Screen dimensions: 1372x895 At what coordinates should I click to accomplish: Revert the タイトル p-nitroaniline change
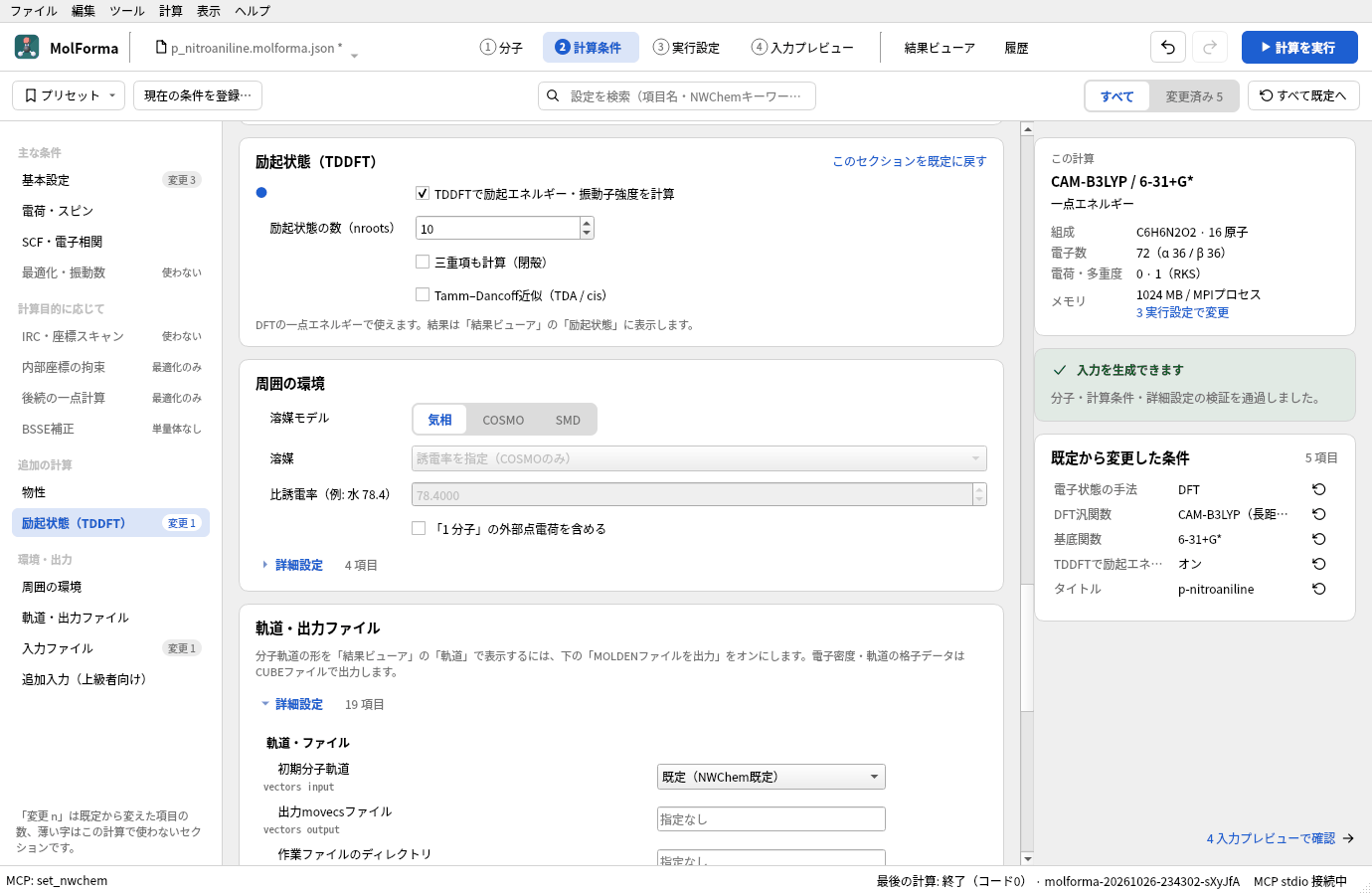point(1319,589)
